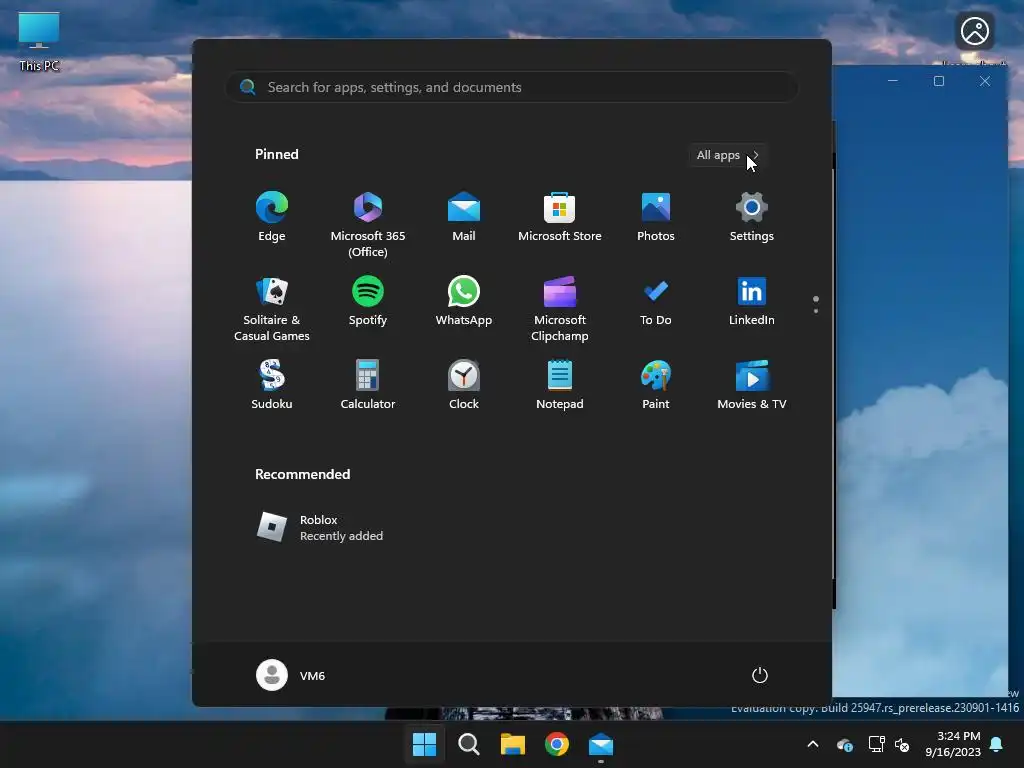Open the recently added Roblox item
Viewport: 1024px width, 768px height.
coord(320,528)
